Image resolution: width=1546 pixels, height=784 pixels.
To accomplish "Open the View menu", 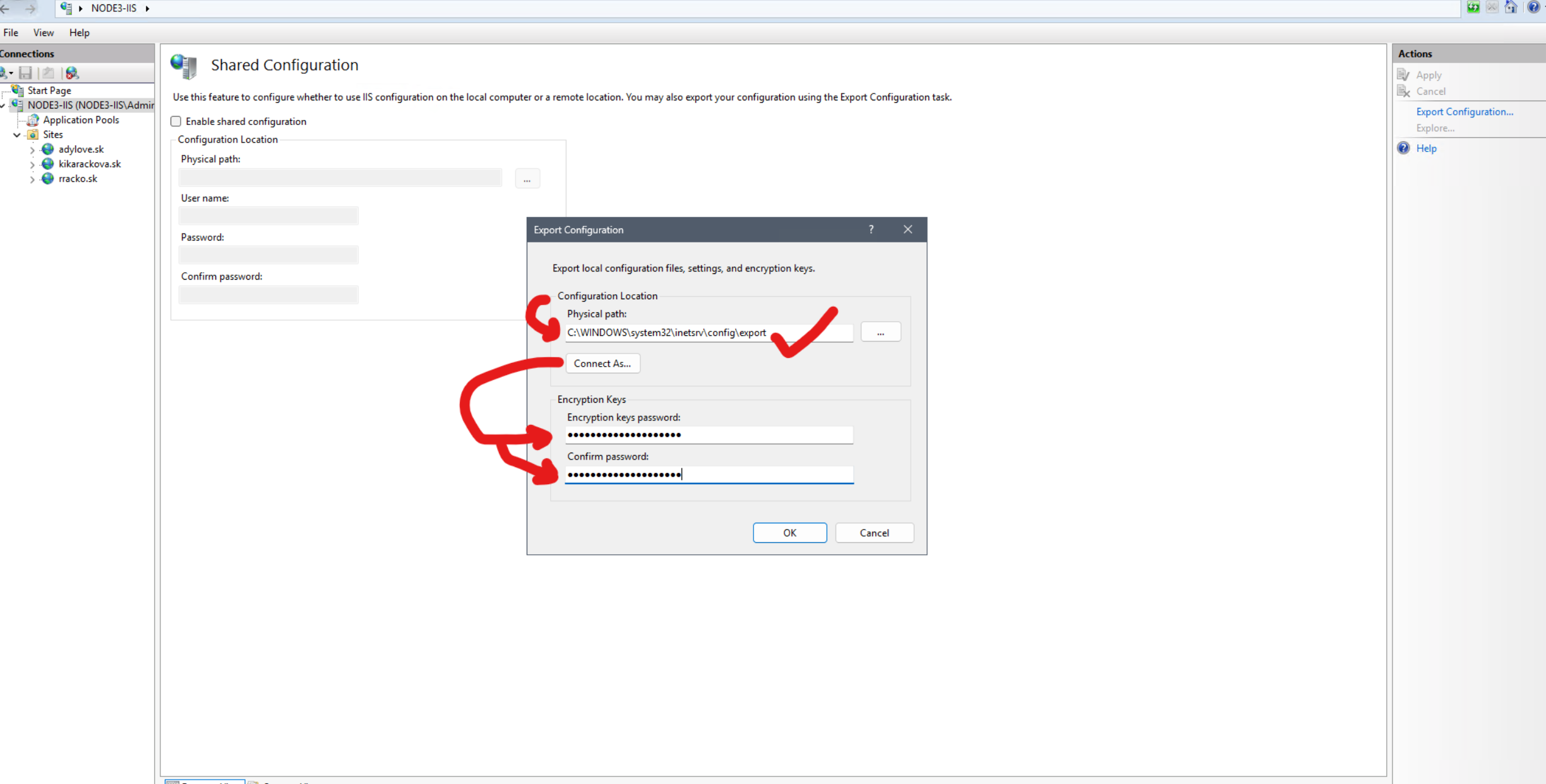I will click(x=43, y=33).
